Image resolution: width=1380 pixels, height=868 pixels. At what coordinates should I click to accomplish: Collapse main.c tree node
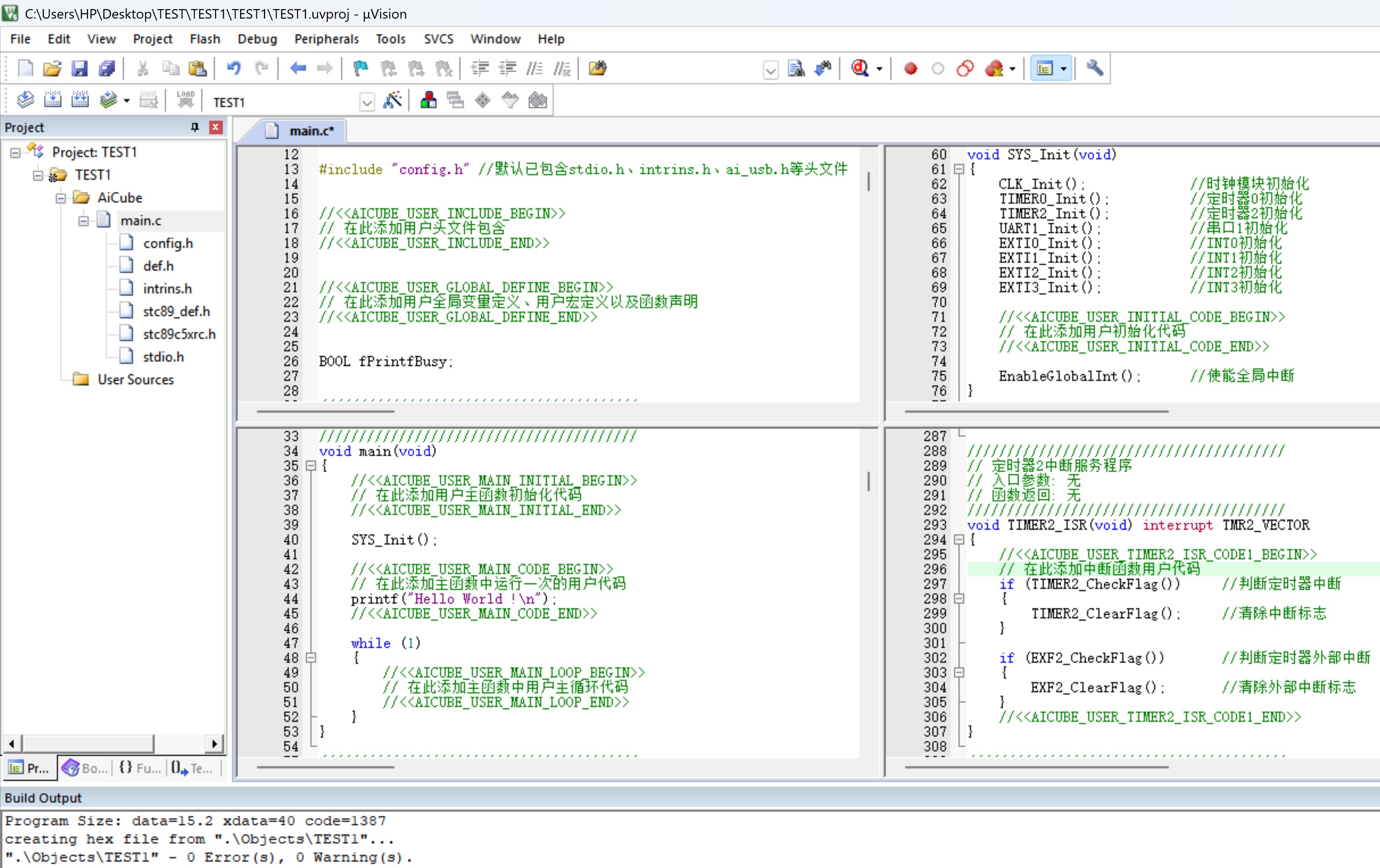(x=84, y=221)
